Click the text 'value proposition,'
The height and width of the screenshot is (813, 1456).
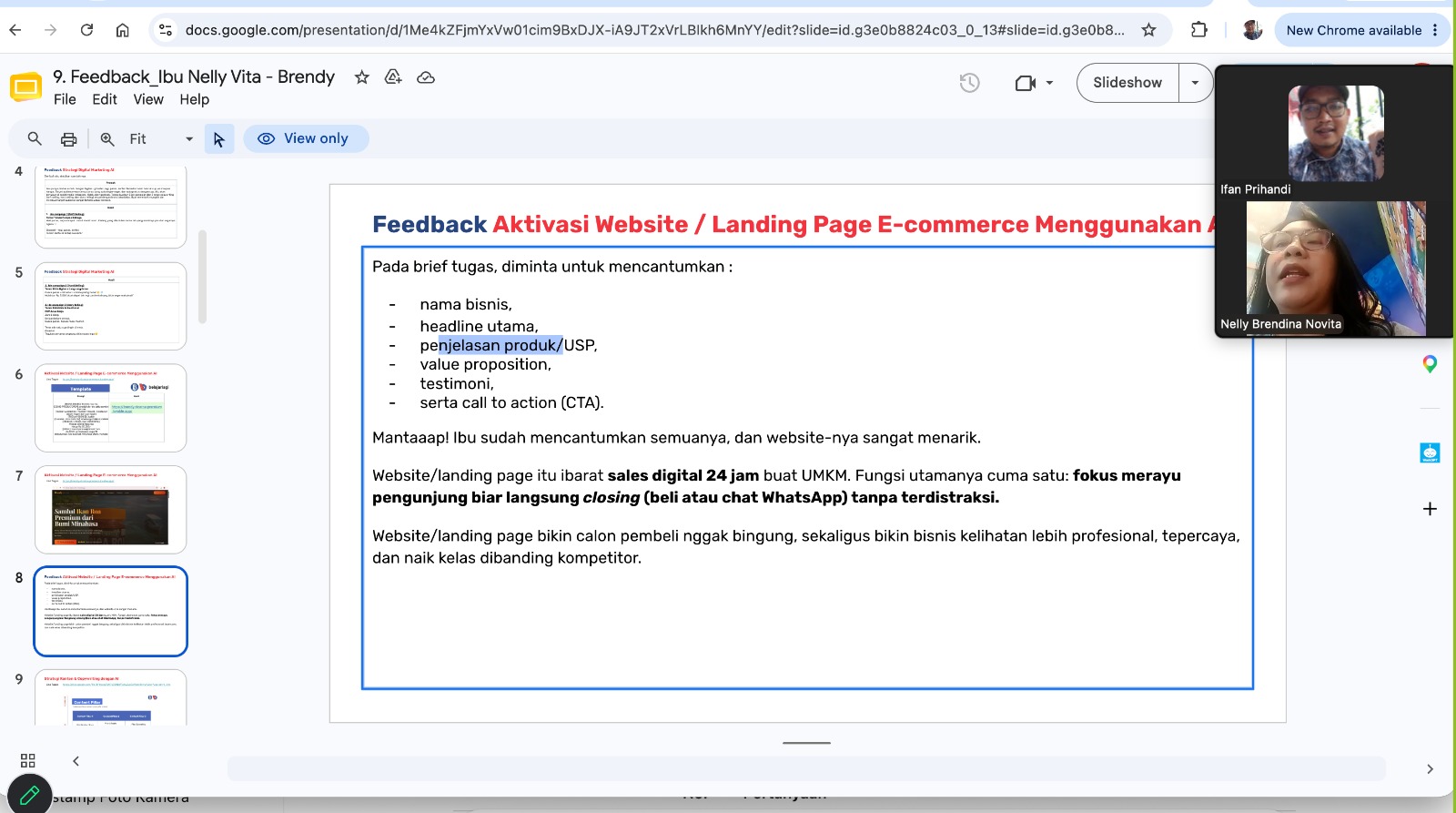click(485, 364)
